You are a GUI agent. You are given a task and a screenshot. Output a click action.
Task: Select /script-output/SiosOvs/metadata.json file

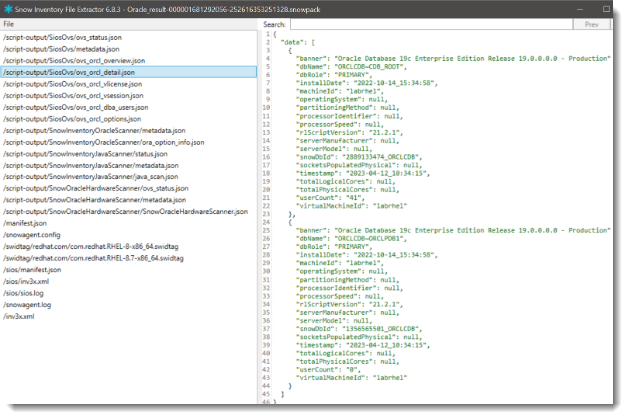tap(61, 49)
